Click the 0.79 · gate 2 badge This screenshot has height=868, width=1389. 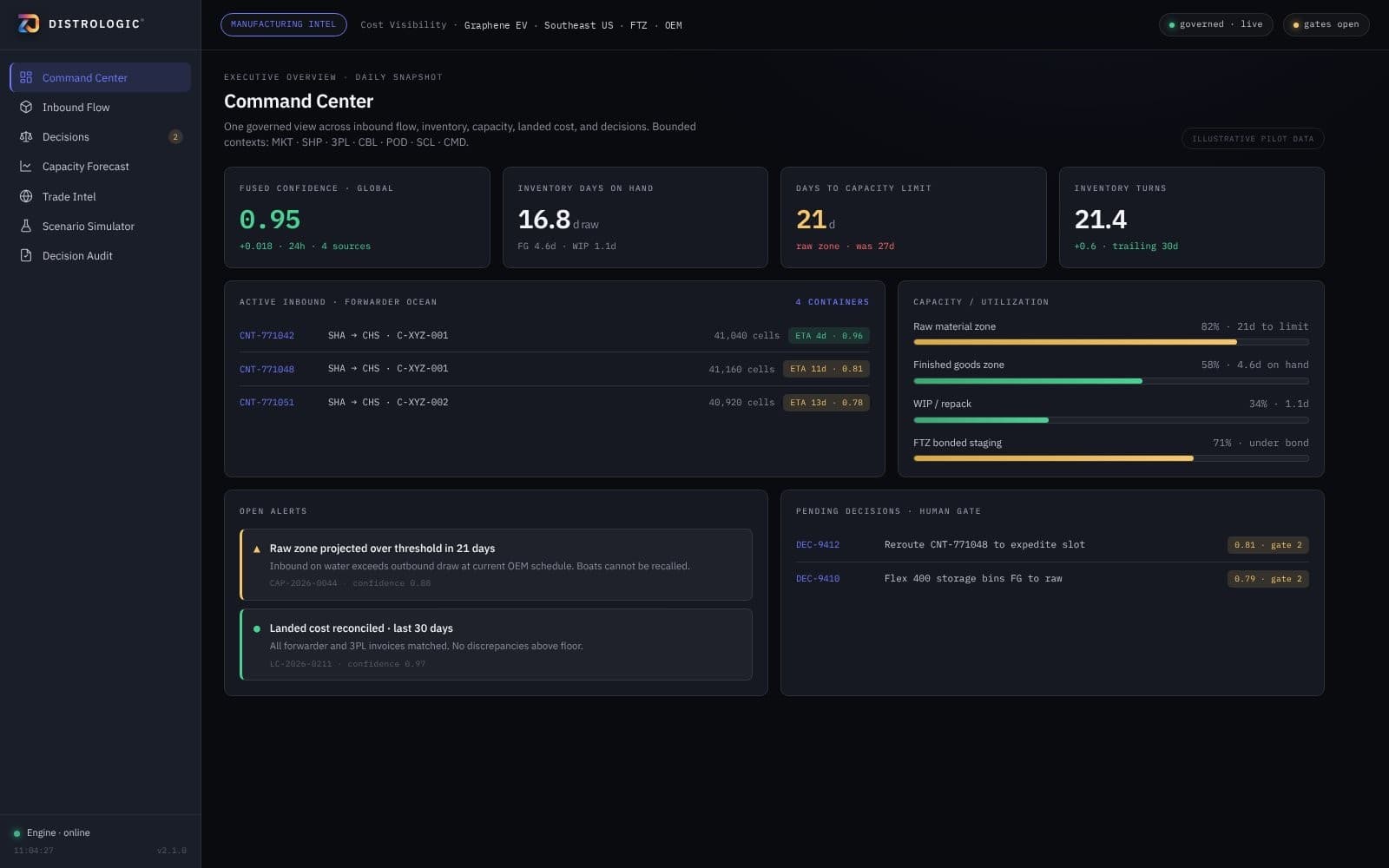1267,579
